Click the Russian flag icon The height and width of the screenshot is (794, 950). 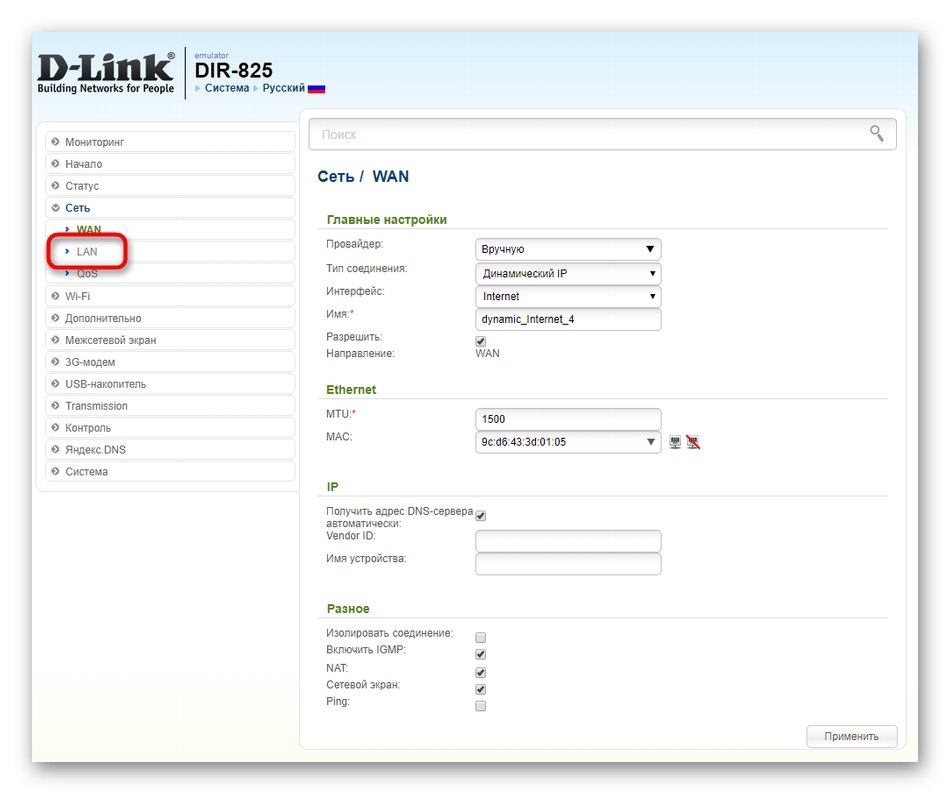316,88
